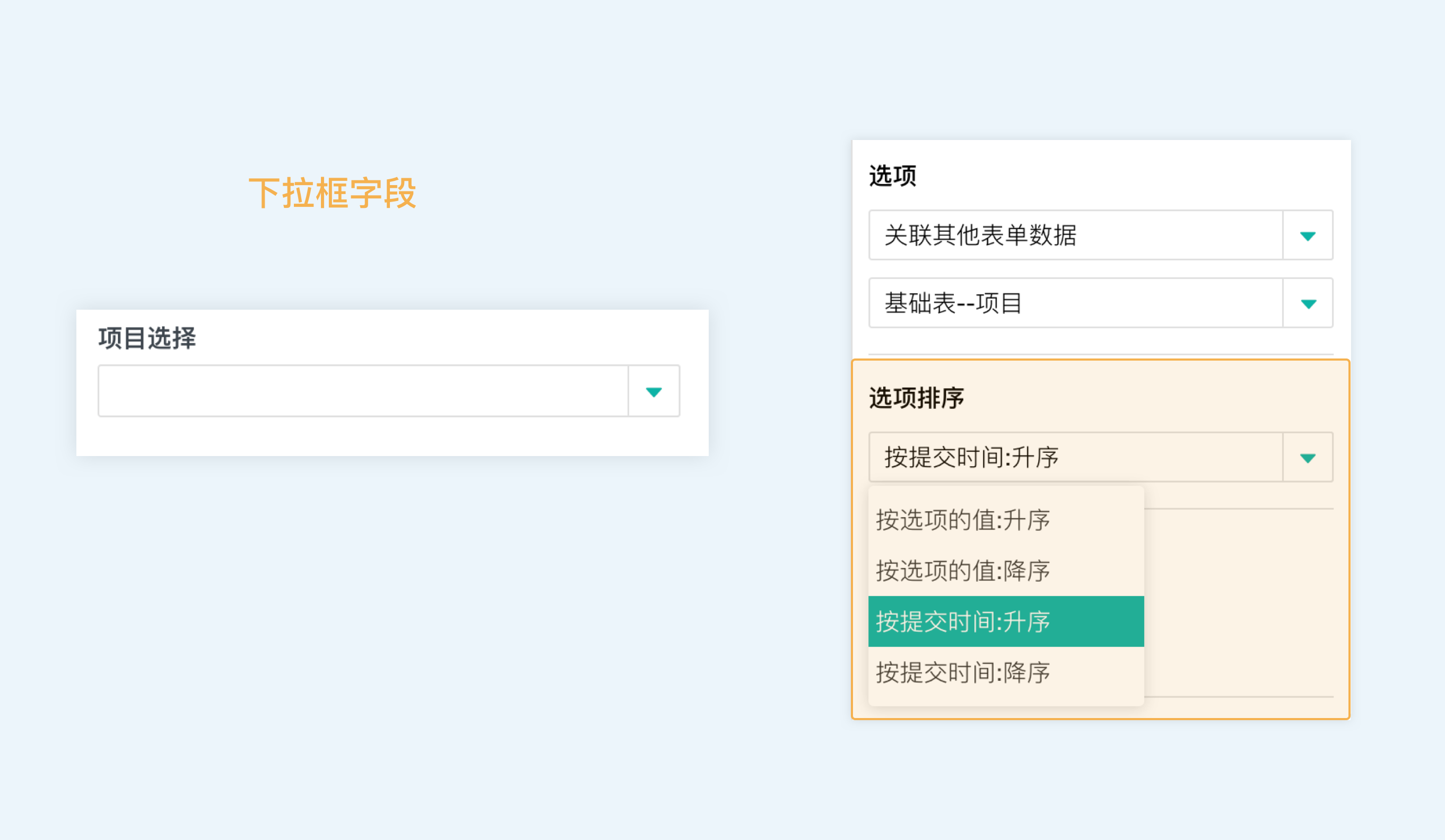Click the 项目选择 field label
Viewport: 1445px width, 840px height.
[147, 338]
